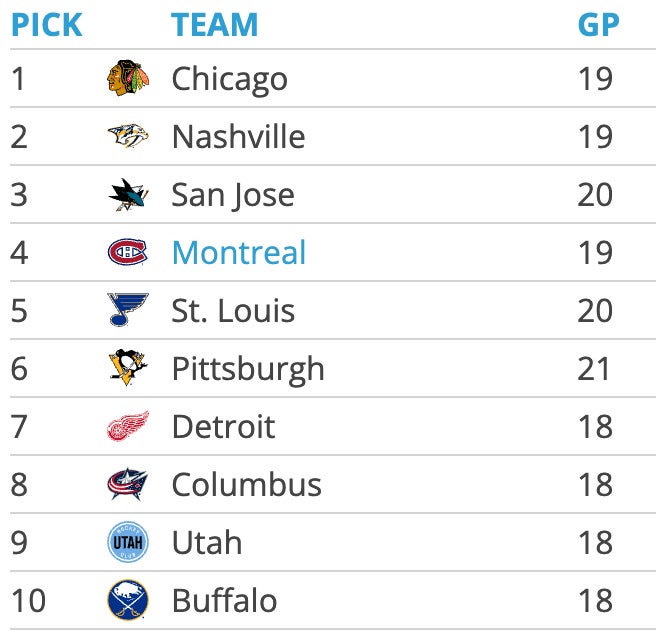
Task: Open the Montreal team link
Action: pyautogui.click(x=239, y=253)
